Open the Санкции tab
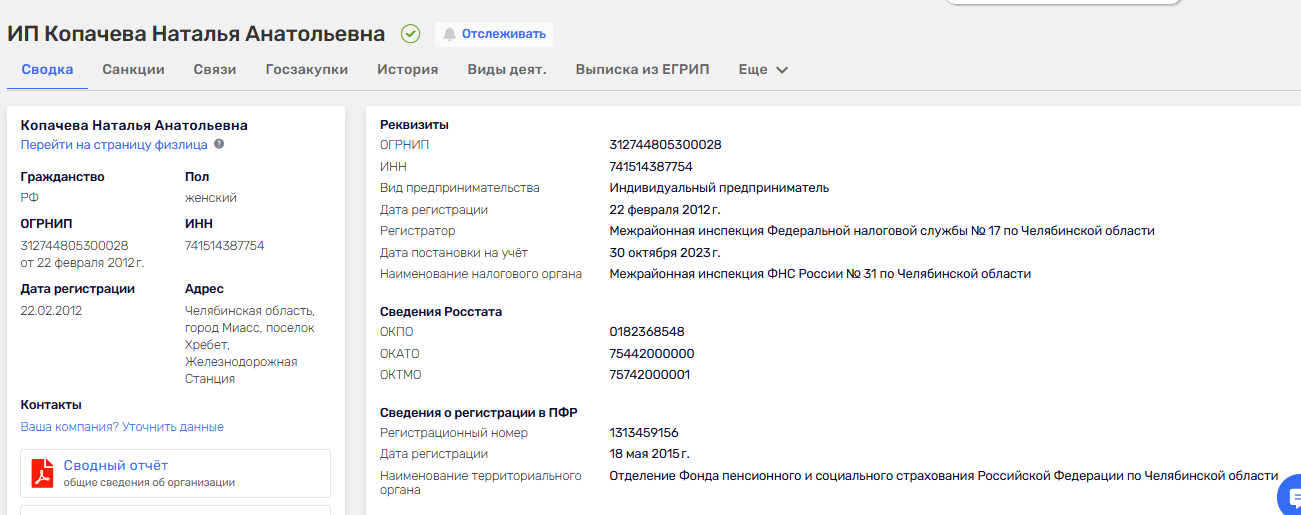Screen dimensions: 1301x515 (133, 70)
